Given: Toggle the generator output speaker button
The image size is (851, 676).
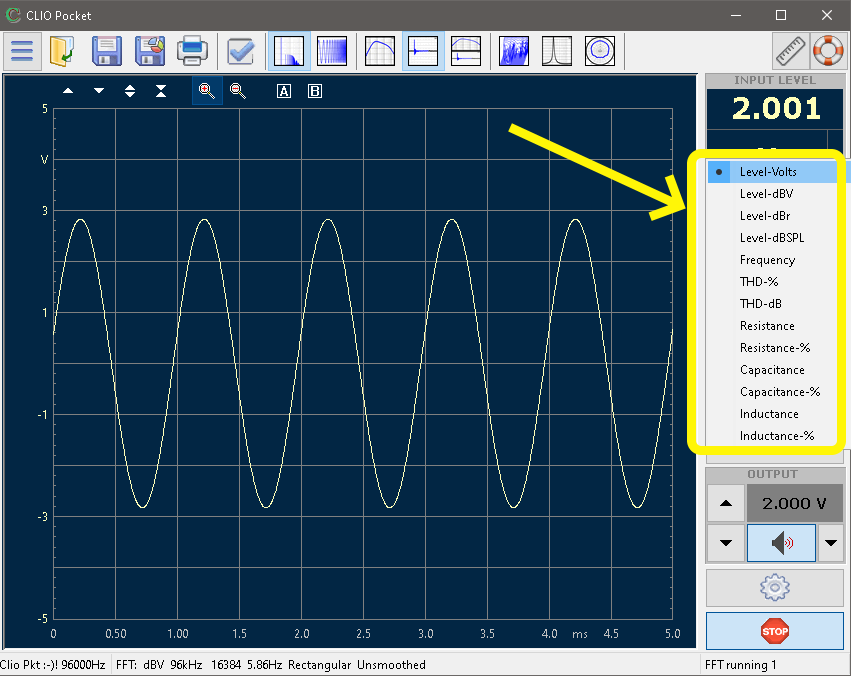Looking at the screenshot, I should click(781, 543).
